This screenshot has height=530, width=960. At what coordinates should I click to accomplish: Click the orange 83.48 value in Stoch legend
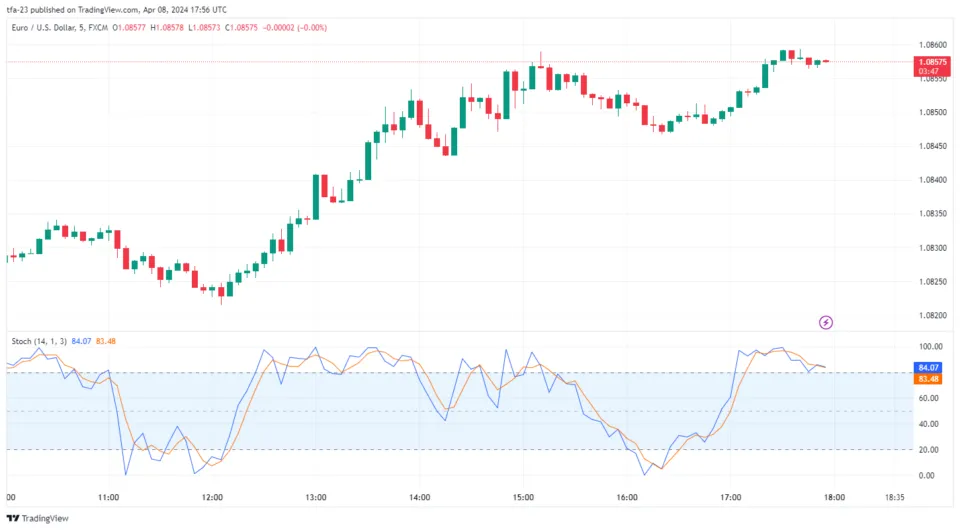pos(106,341)
